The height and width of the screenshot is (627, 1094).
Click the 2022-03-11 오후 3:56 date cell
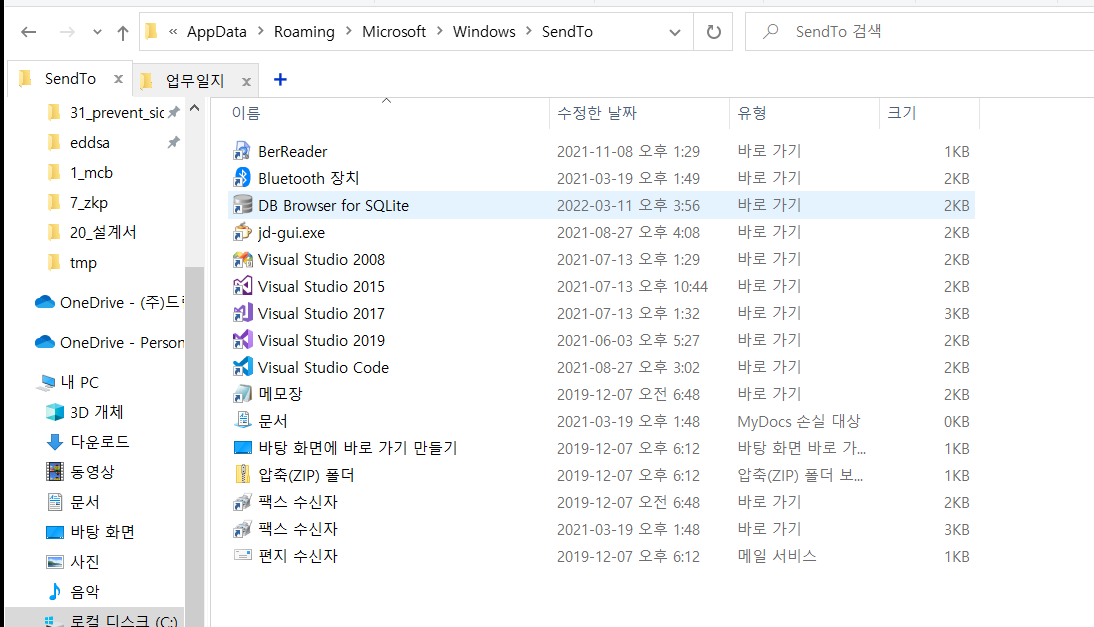click(628, 206)
